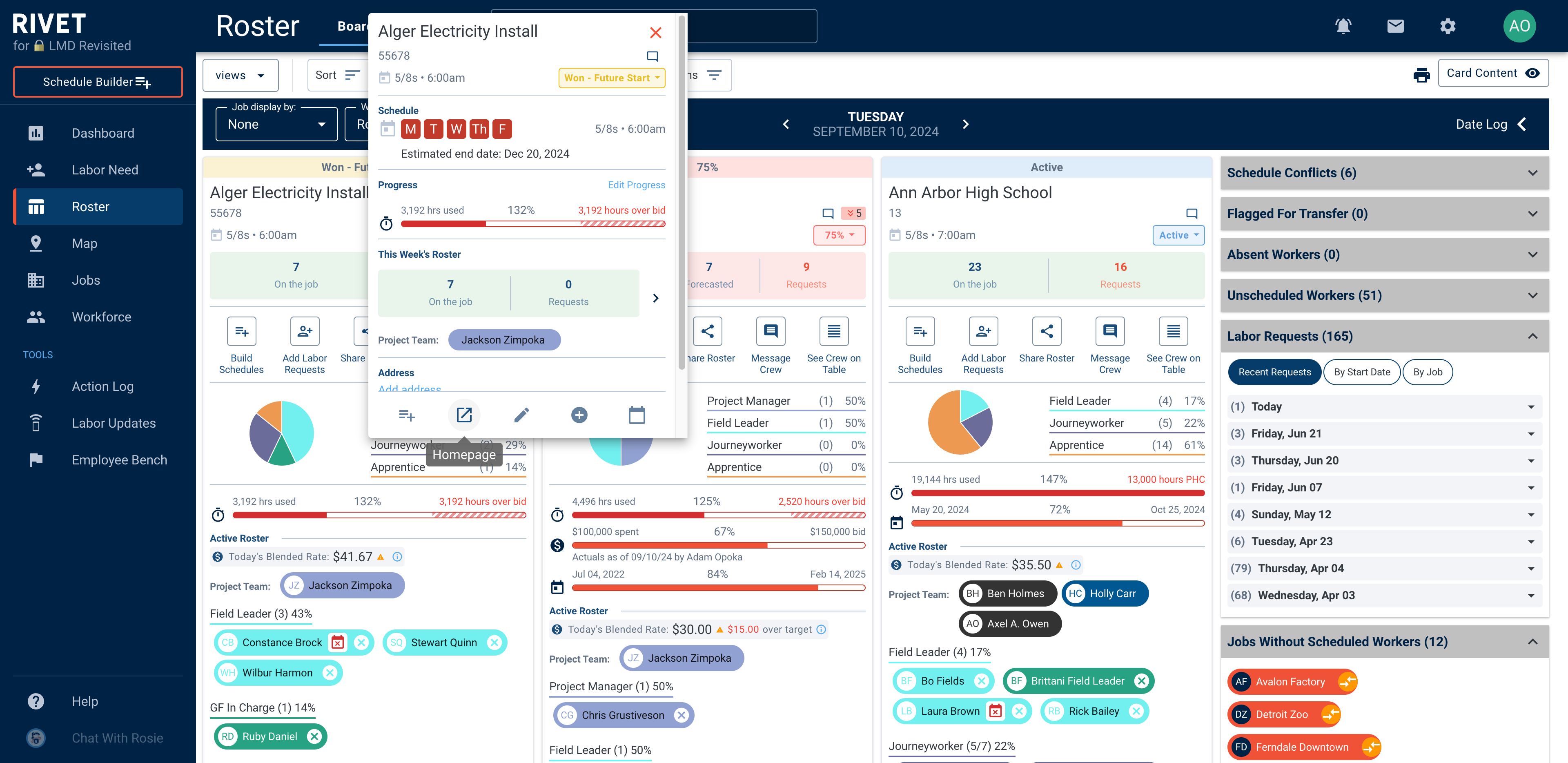Open Date Log panel
The image size is (1568, 763).
tap(1492, 124)
